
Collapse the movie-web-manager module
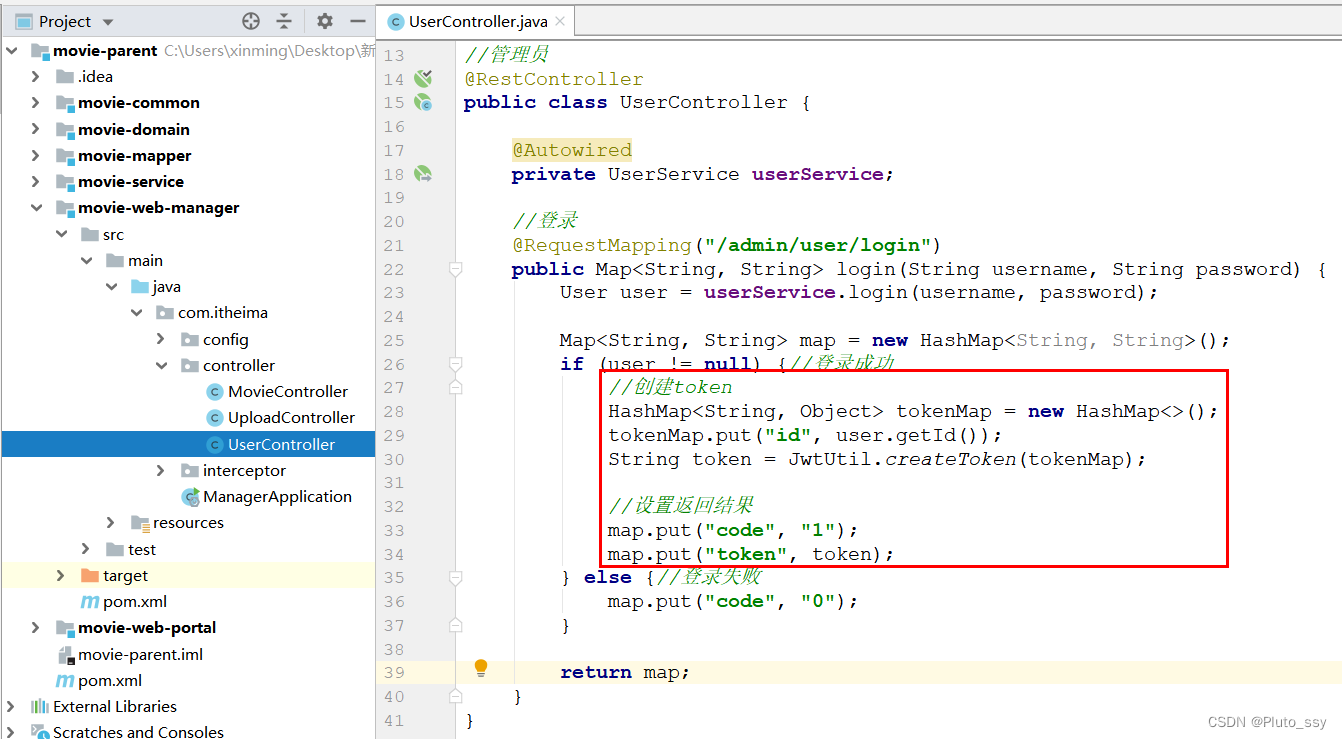coord(36,208)
